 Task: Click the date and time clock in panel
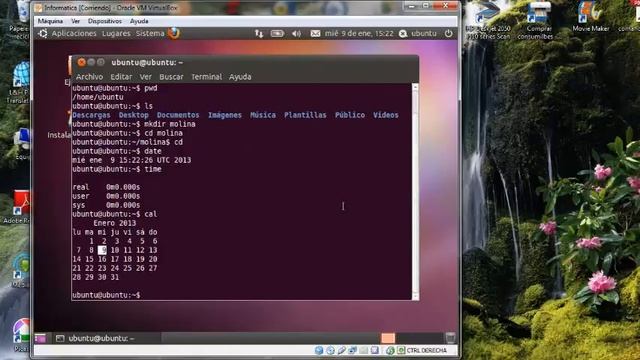click(359, 33)
